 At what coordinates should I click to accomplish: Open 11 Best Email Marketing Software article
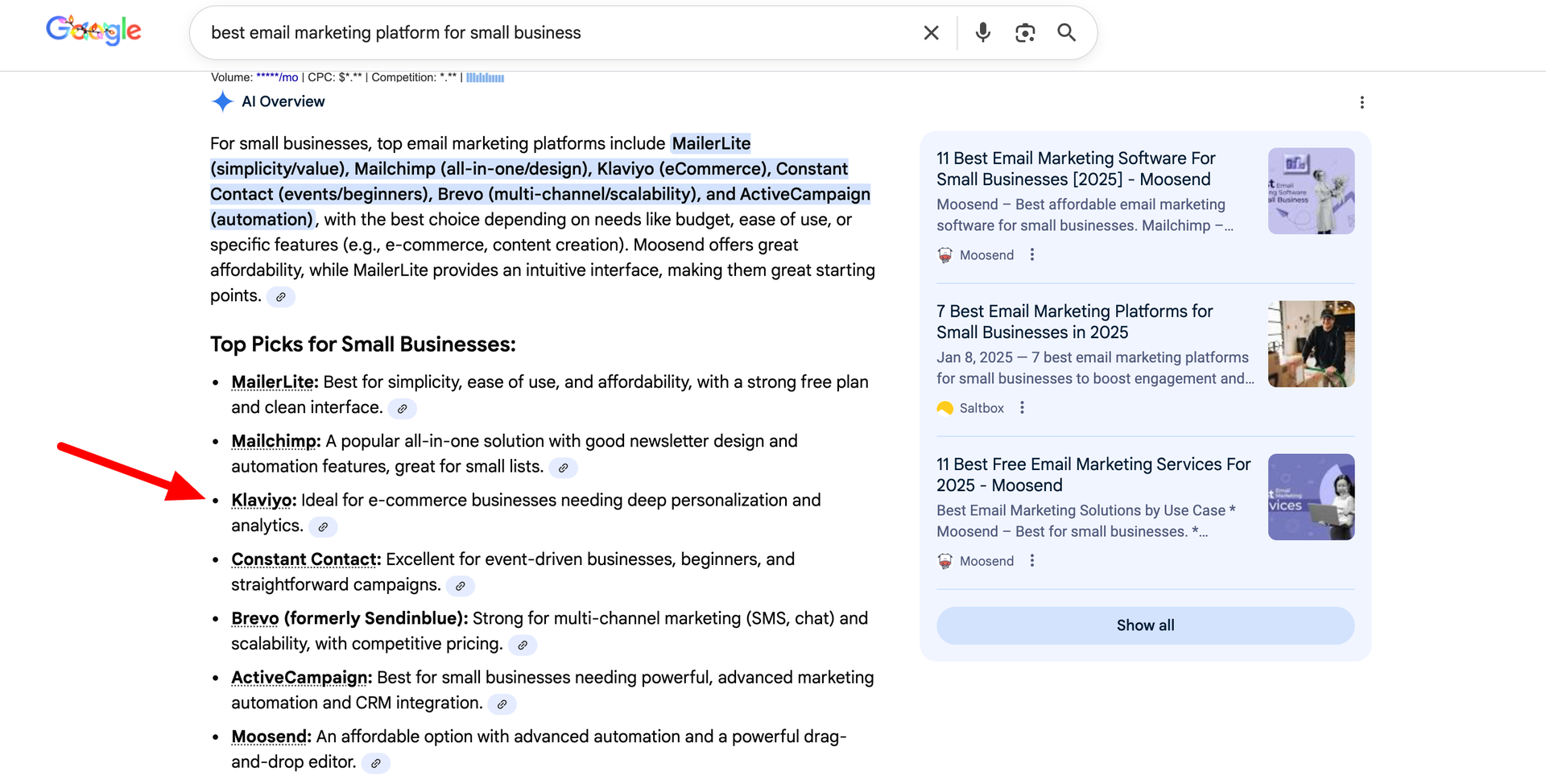1076,169
